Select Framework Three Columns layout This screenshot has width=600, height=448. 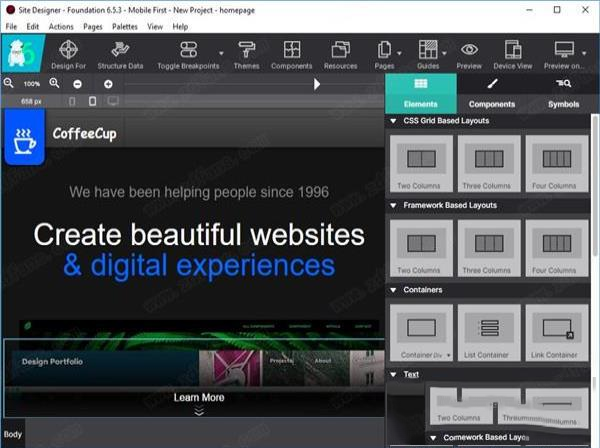click(489, 248)
